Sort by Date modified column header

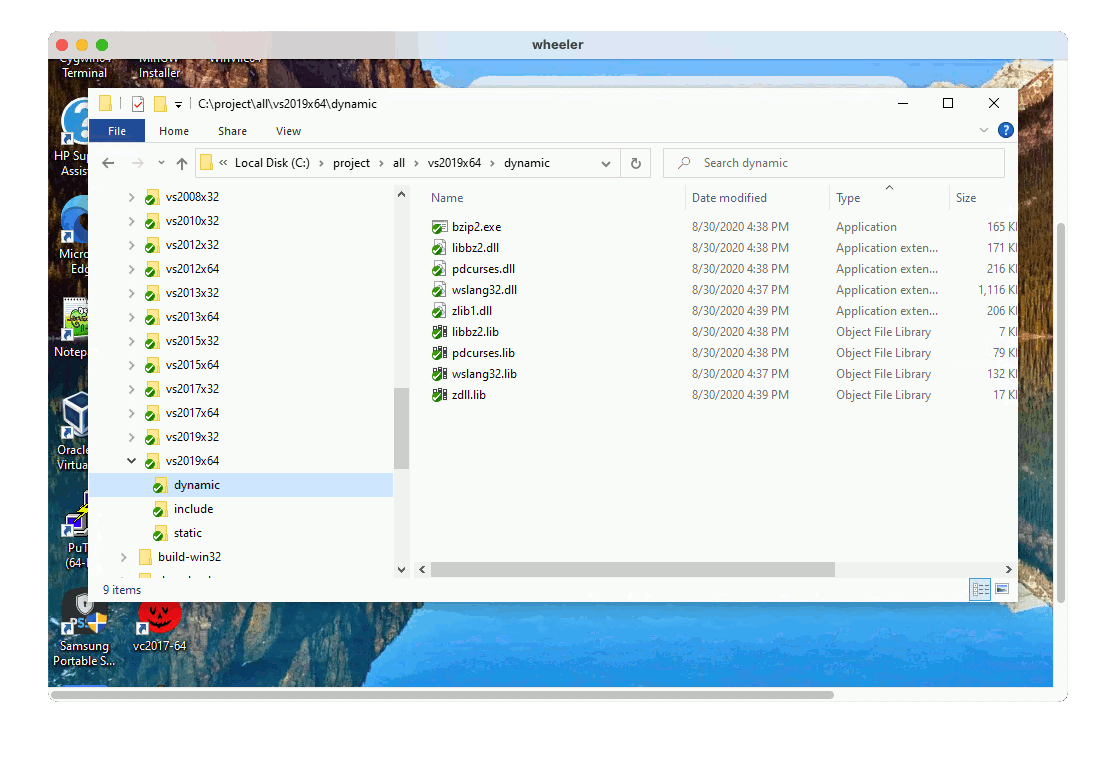pos(730,198)
